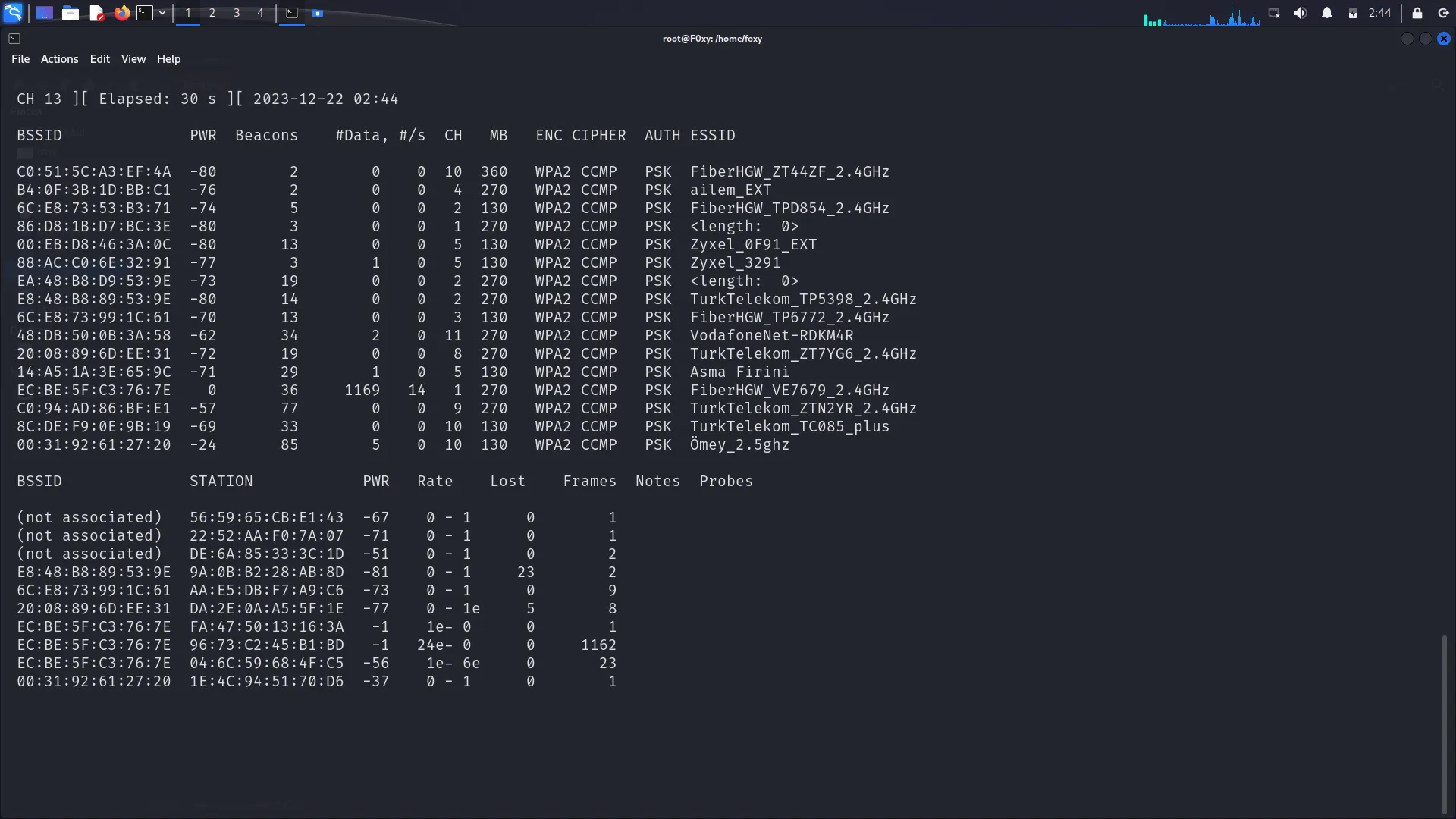Click the Probes column header
This screenshot has height=819, width=1456.
[x=726, y=482]
